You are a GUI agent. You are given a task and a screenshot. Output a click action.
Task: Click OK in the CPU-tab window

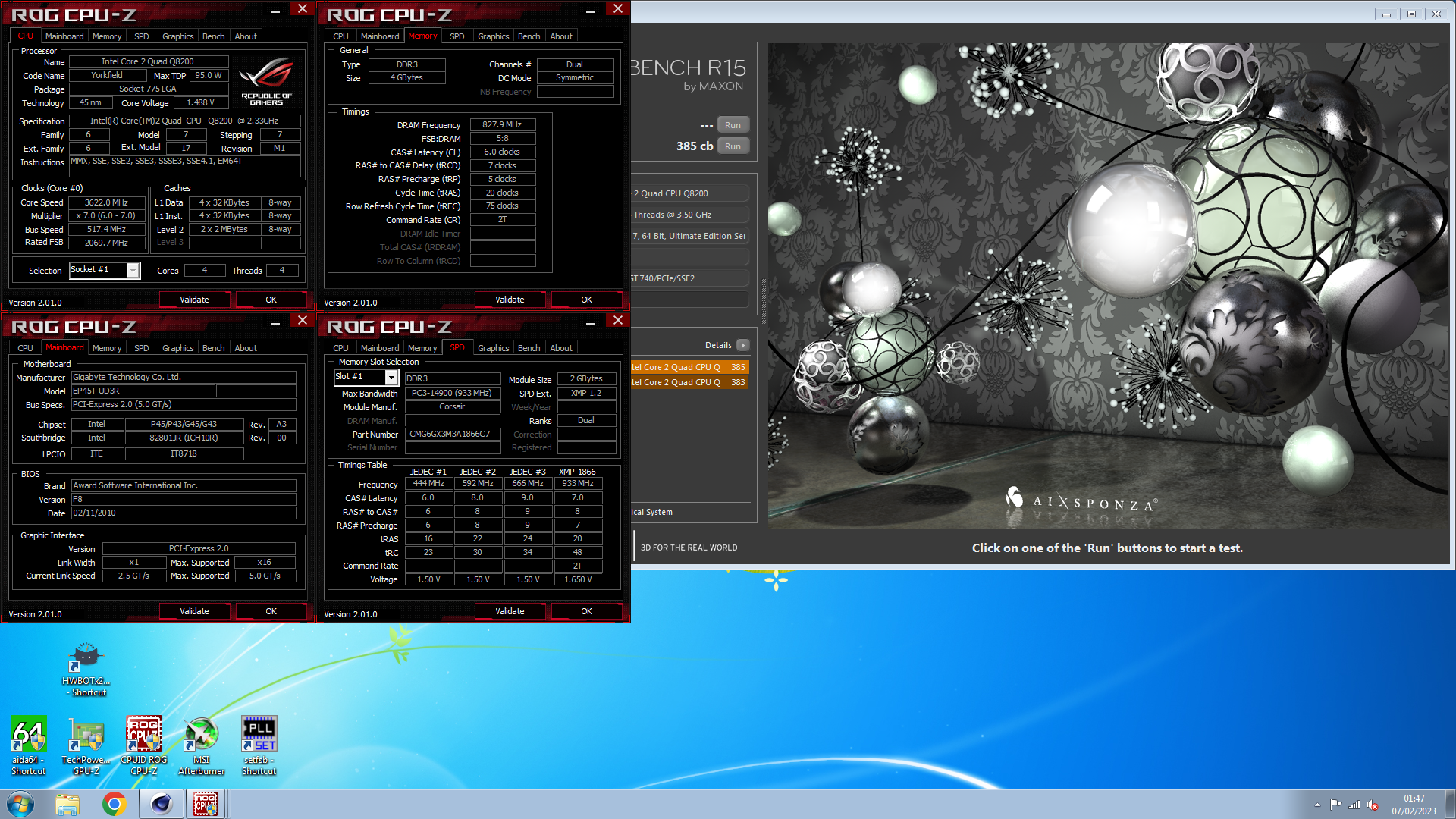271,300
